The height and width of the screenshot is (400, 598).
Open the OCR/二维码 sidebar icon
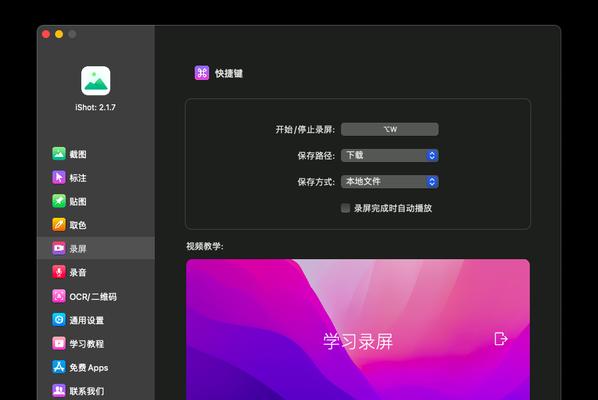pyautogui.click(x=59, y=296)
